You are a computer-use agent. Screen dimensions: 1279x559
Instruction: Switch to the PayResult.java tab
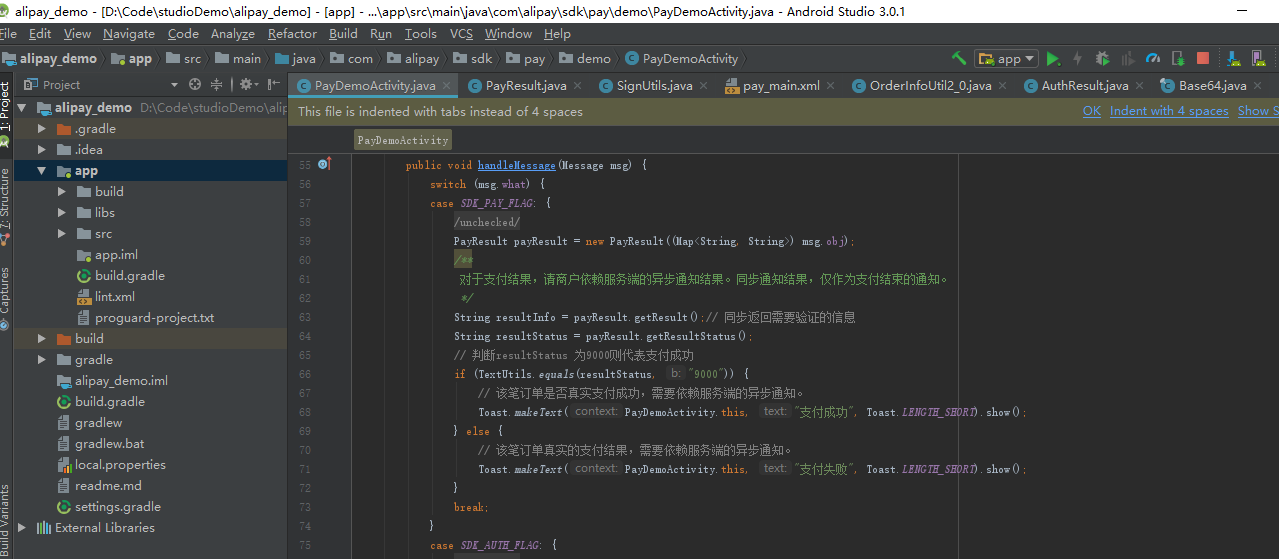coord(526,85)
